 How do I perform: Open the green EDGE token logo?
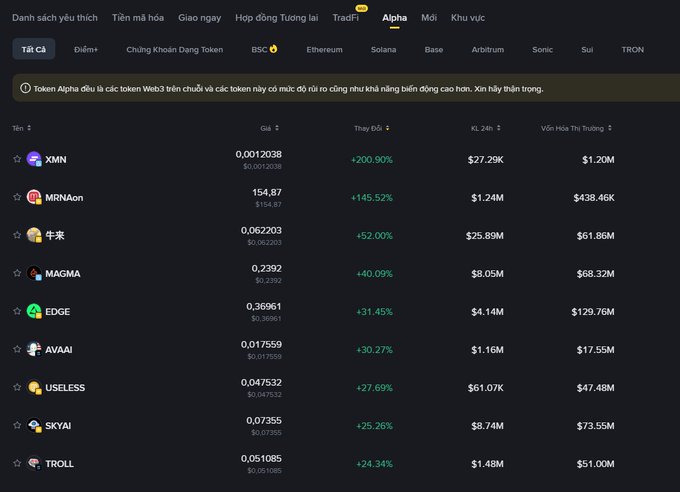coord(34,312)
